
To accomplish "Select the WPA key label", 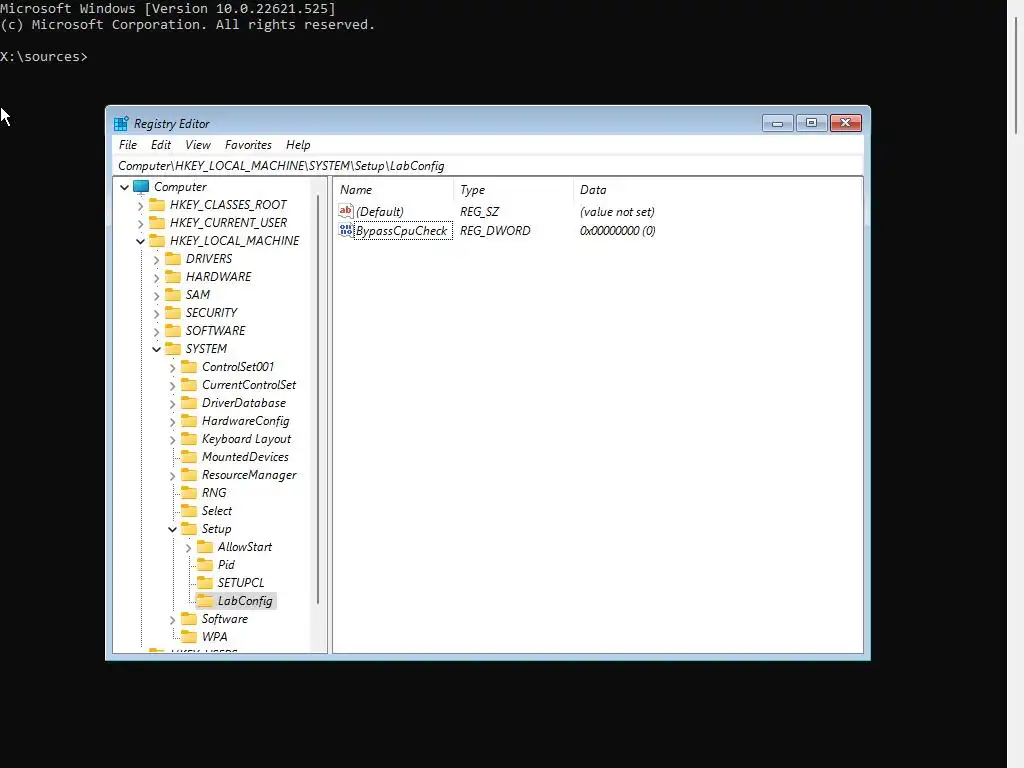I will tap(214, 637).
